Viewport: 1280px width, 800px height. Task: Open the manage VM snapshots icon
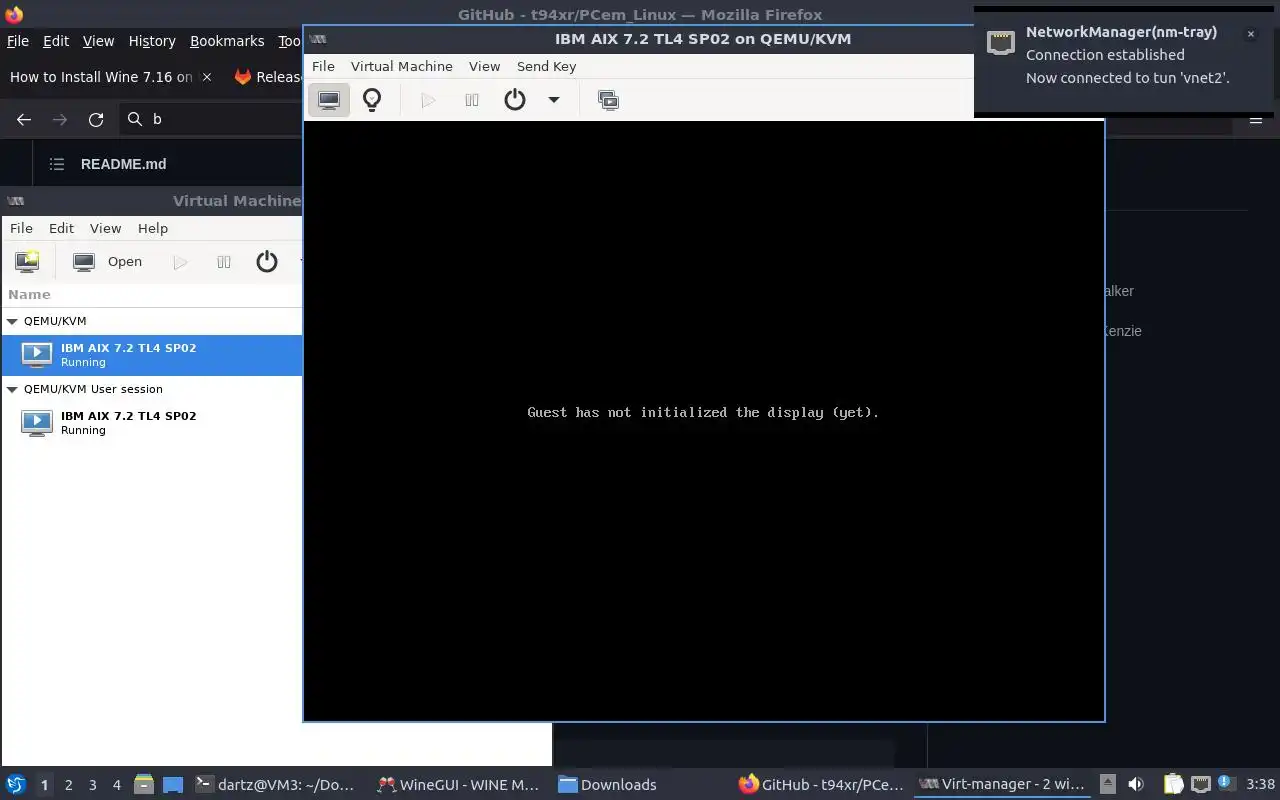[608, 100]
